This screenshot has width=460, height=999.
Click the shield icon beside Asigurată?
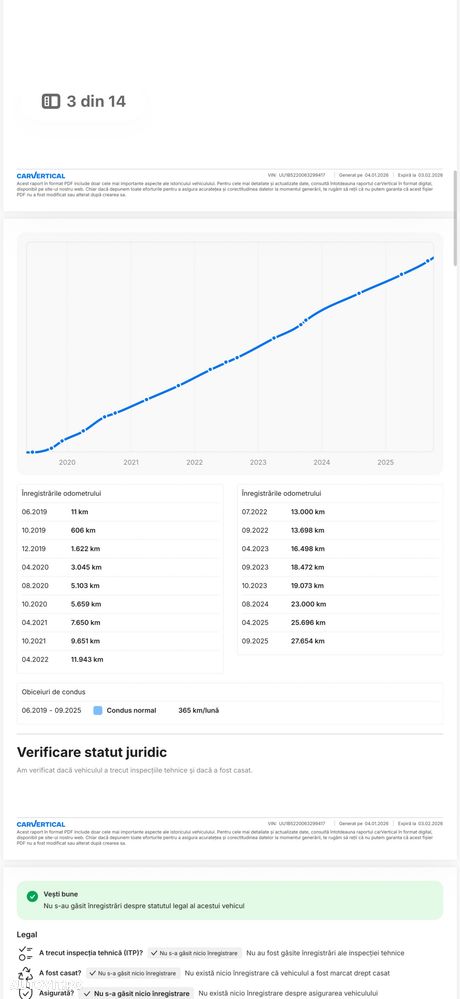point(25,993)
